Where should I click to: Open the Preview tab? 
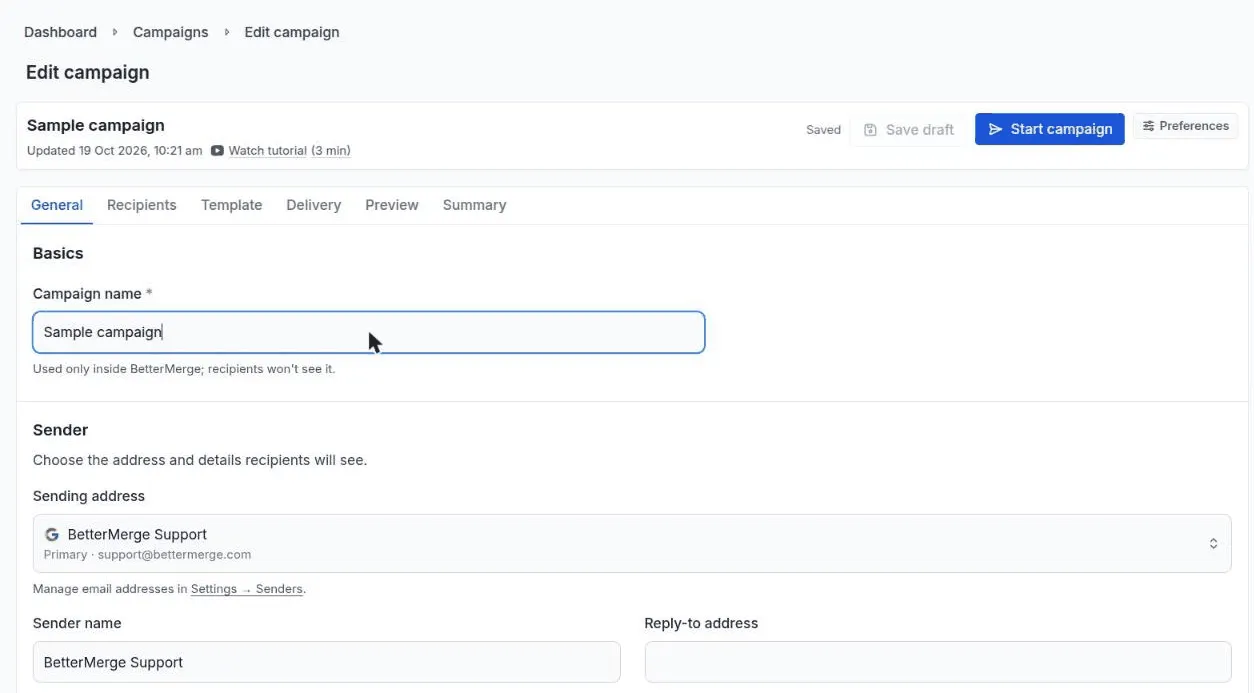[391, 205]
